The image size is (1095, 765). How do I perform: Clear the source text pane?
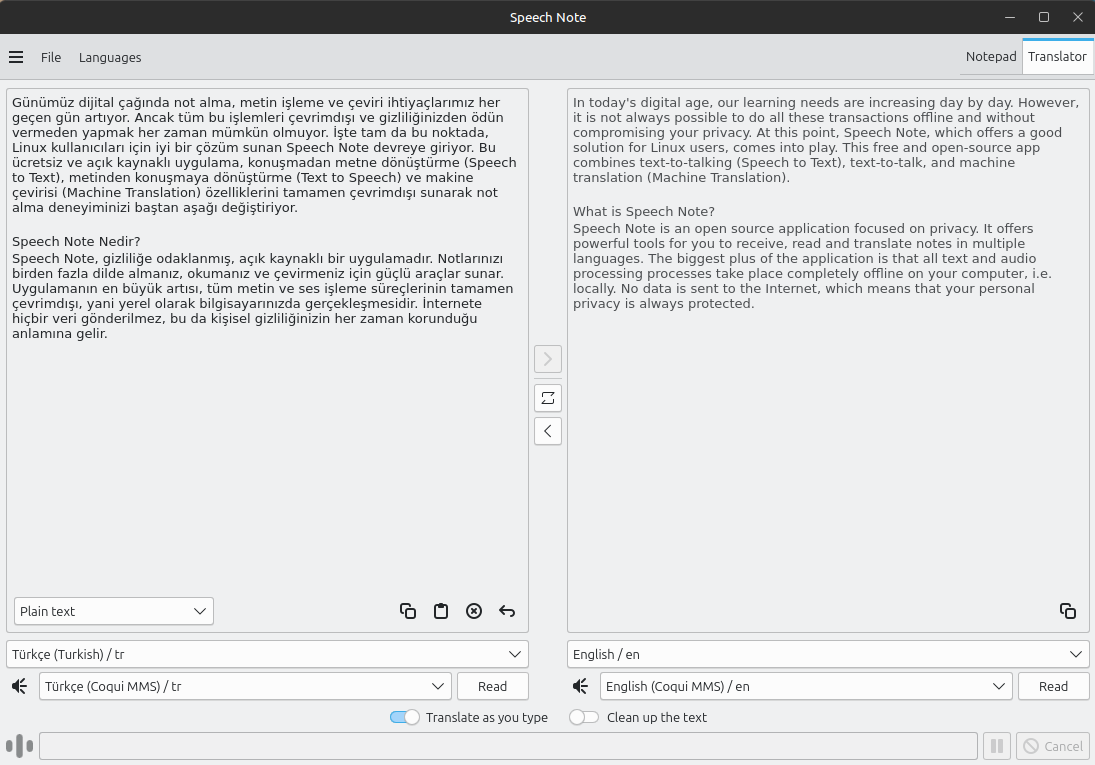coord(474,611)
